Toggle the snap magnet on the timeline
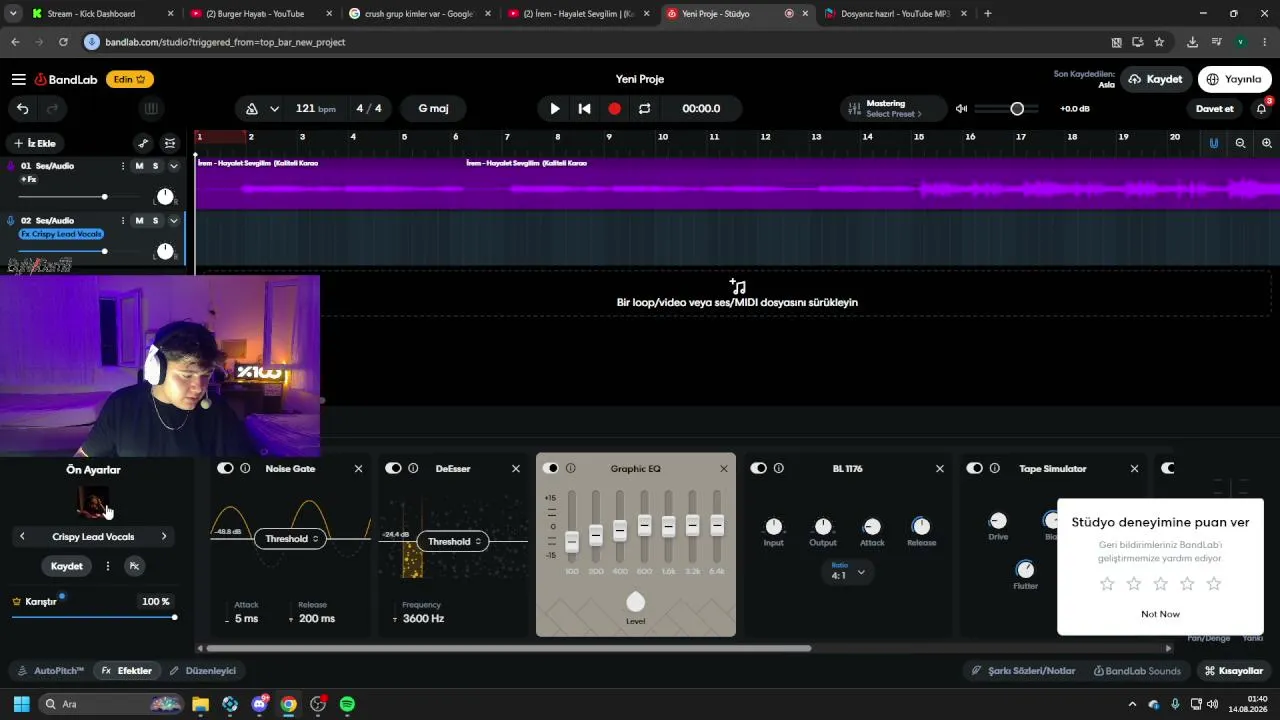Image resolution: width=1280 pixels, height=720 pixels. [1214, 143]
